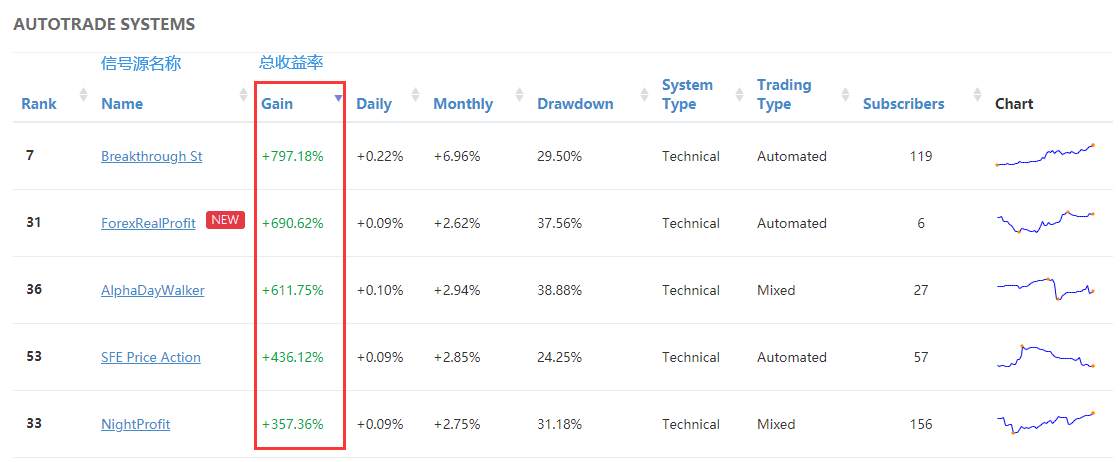Image resolution: width=1120 pixels, height=462 pixels.
Task: Open the SFE Price Action link
Action: click(x=151, y=358)
